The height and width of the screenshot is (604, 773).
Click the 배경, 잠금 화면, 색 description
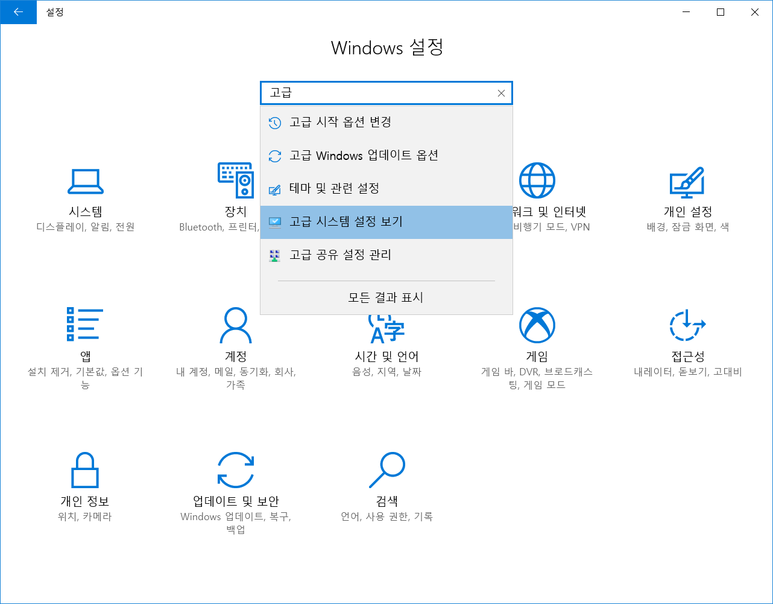pos(688,227)
